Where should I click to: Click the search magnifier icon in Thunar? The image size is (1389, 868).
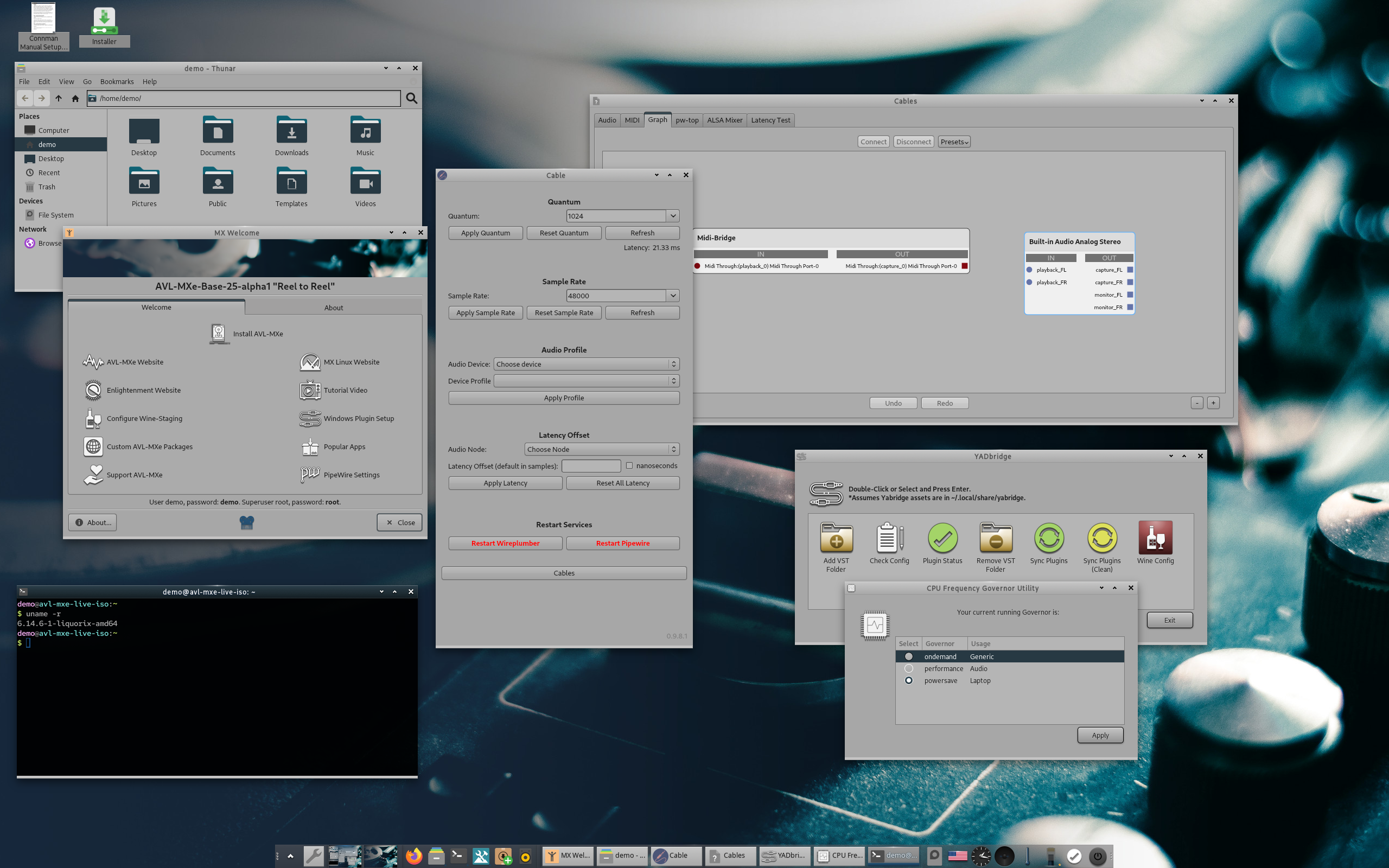pos(411,98)
